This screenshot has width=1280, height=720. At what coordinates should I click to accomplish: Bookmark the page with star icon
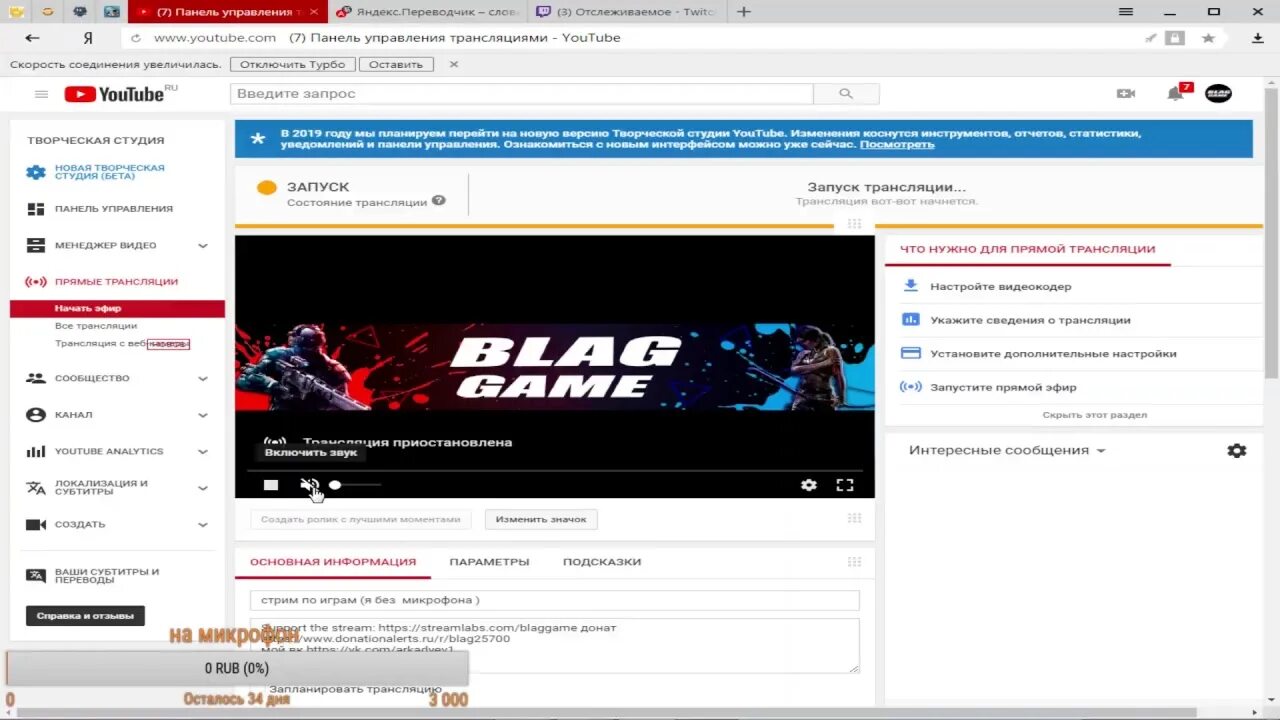(x=1208, y=38)
